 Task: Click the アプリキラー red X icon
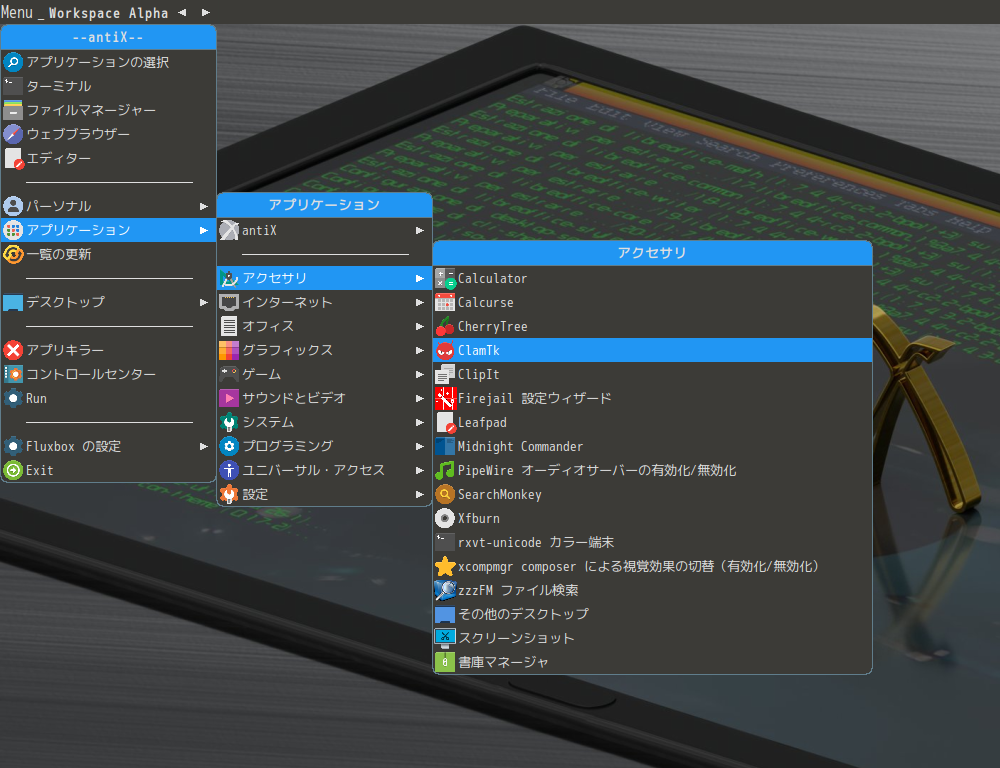click(x=13, y=350)
